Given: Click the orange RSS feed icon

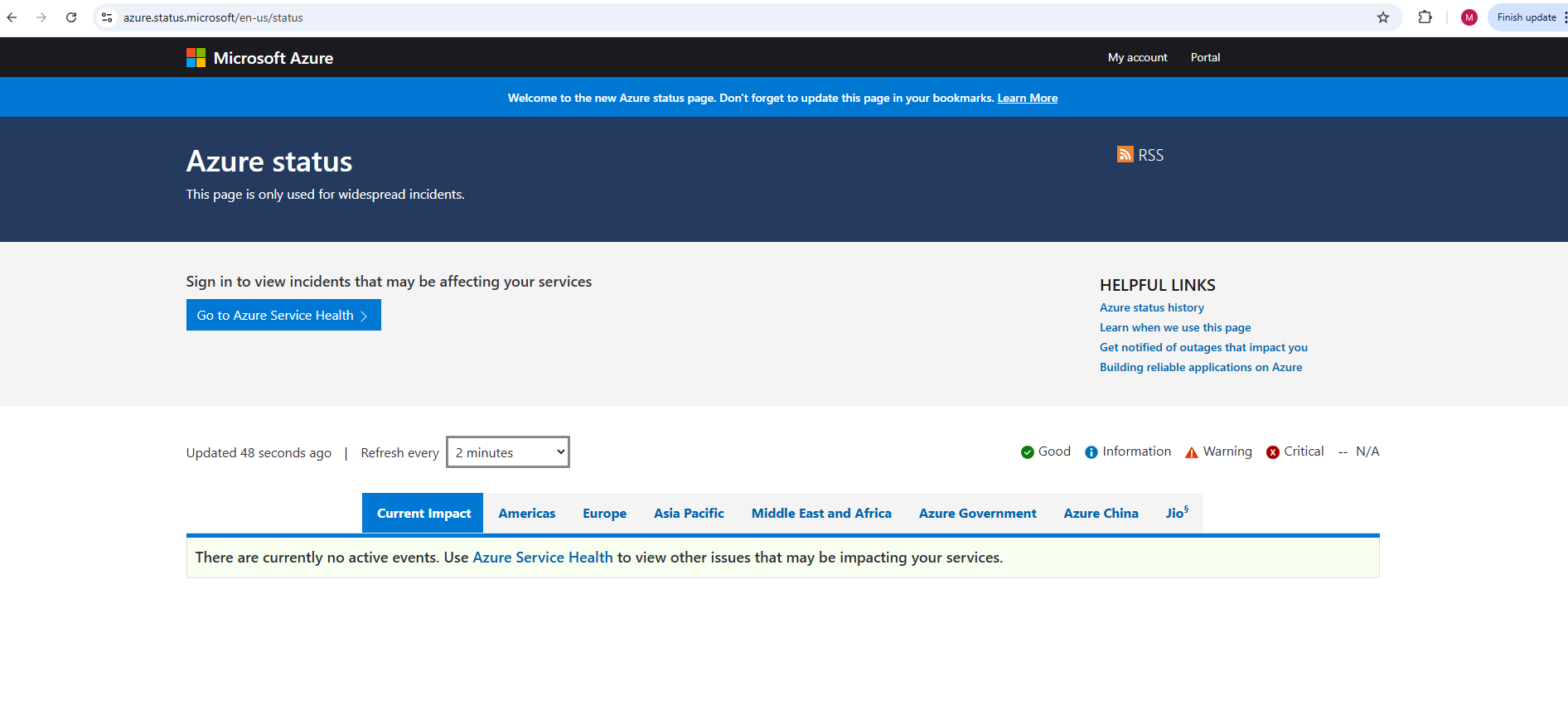Looking at the screenshot, I should coord(1125,154).
